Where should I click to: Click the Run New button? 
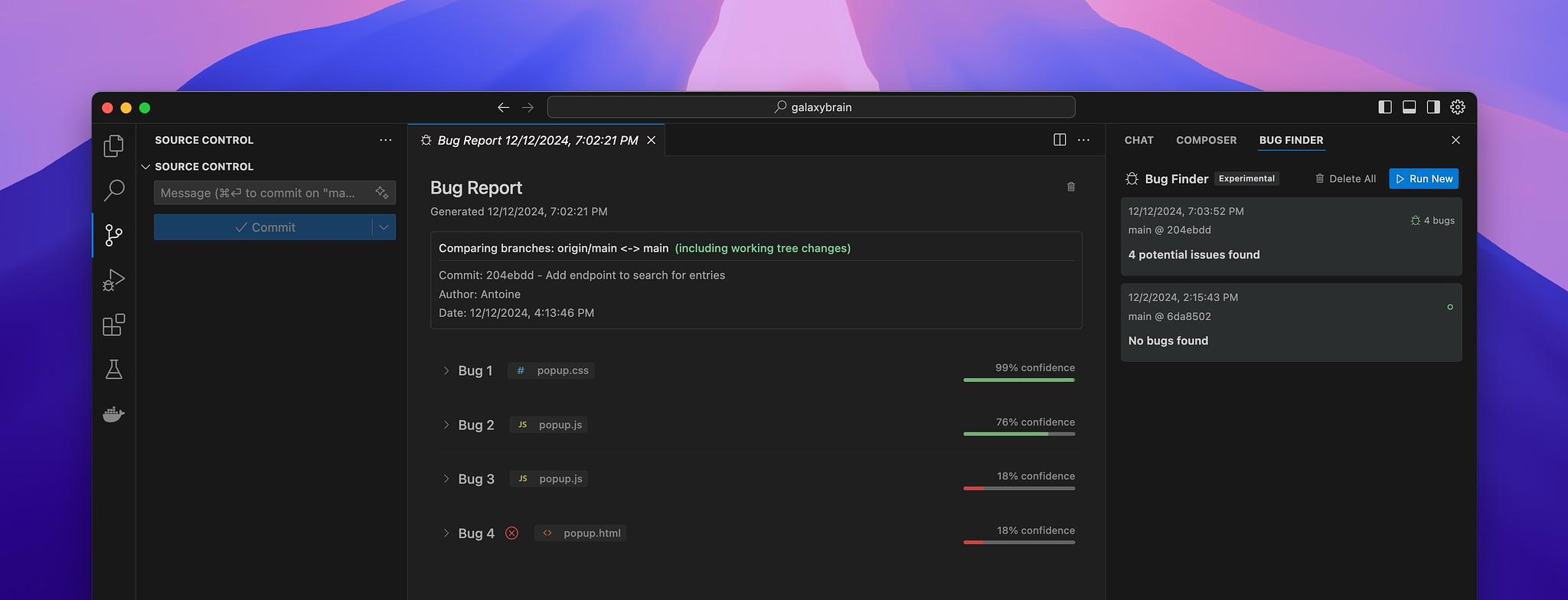(x=1423, y=178)
